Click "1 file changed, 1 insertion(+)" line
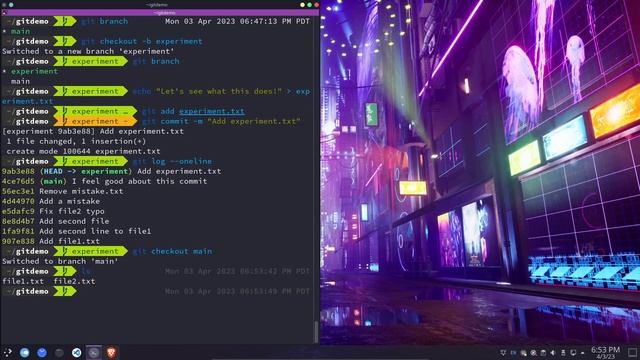Viewport: 640px width, 360px height. click(76, 141)
